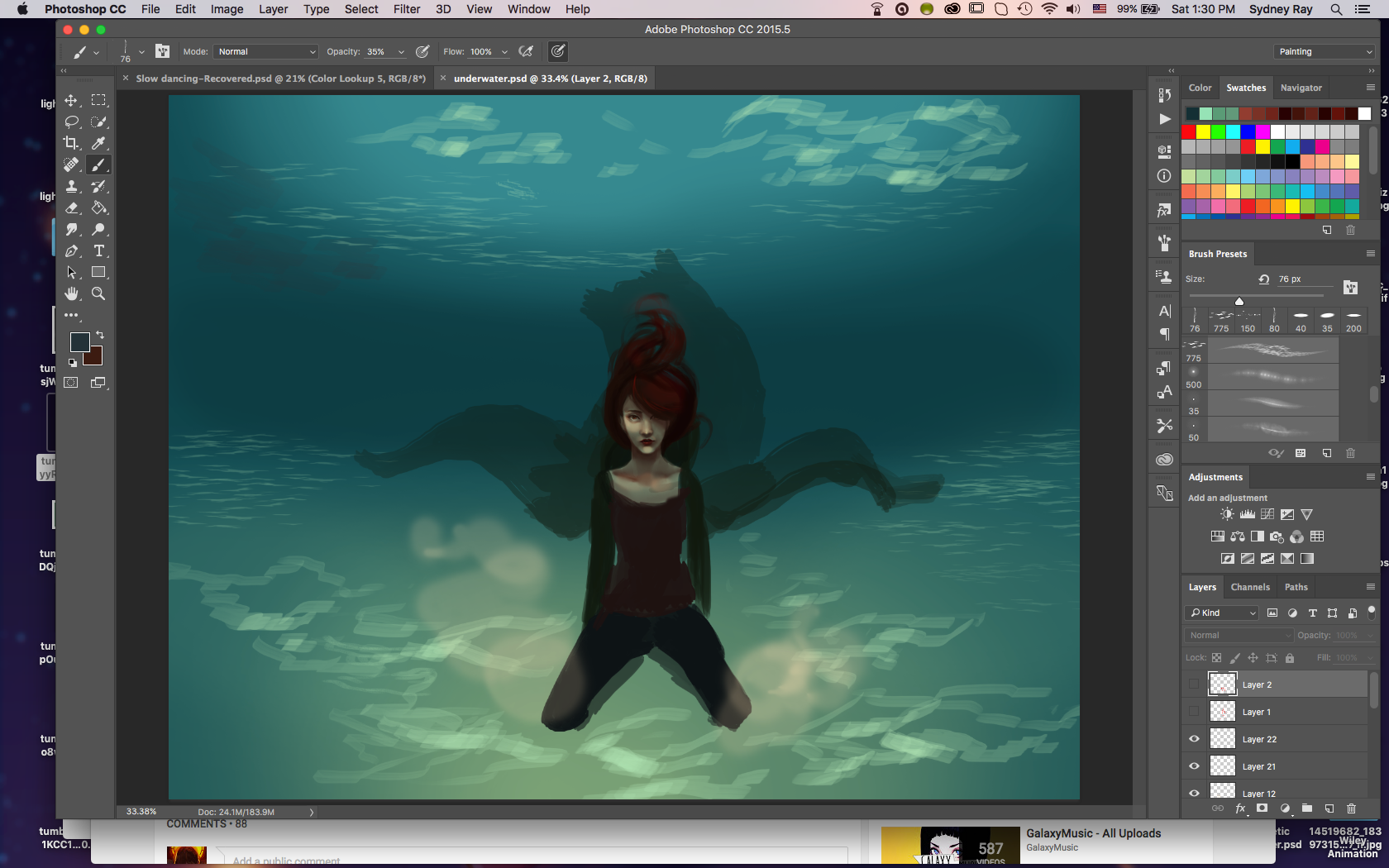Image resolution: width=1389 pixels, height=868 pixels.
Task: Select the Pen tool
Action: tap(72, 250)
